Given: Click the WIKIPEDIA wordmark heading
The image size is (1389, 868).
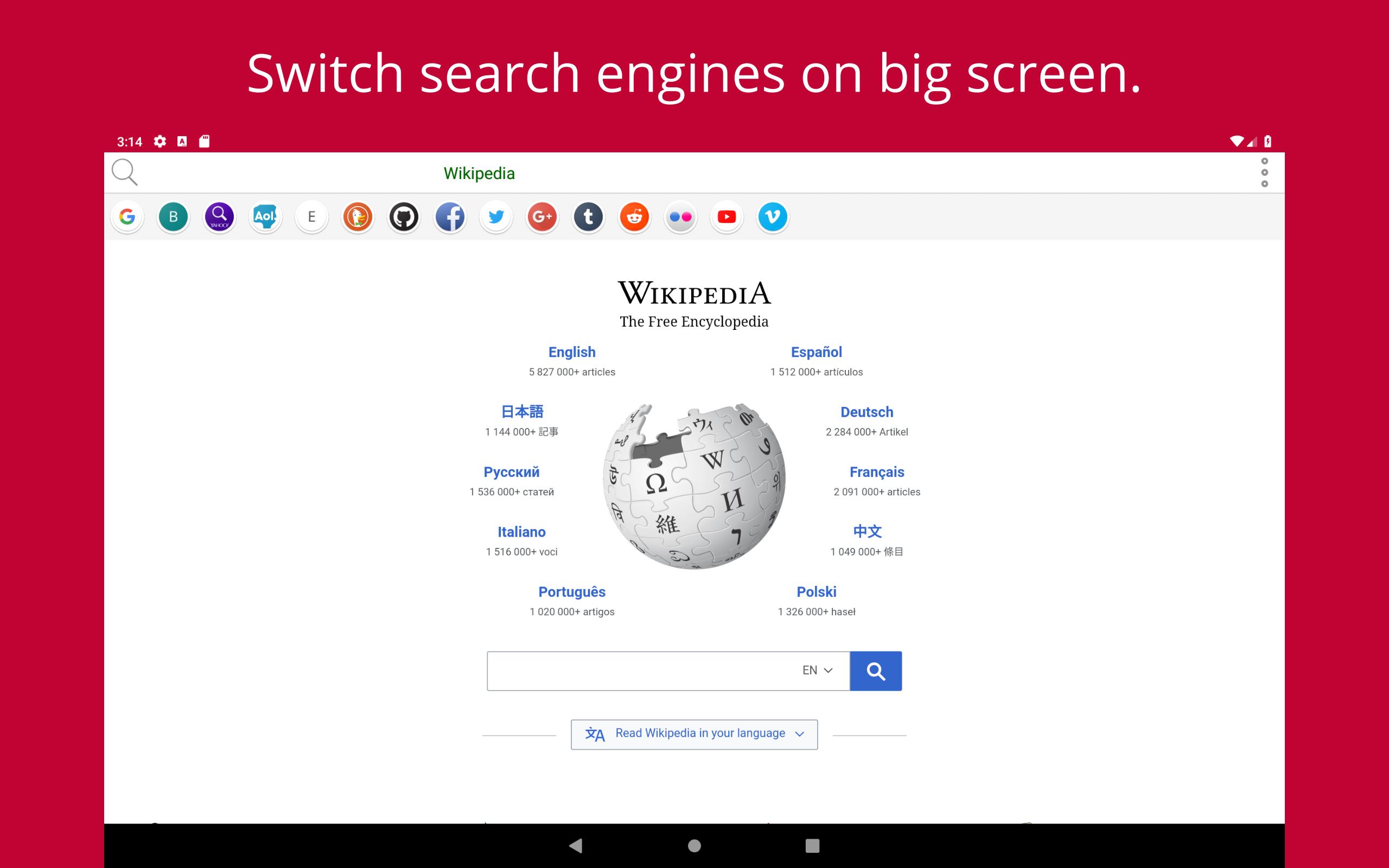Looking at the screenshot, I should tap(694, 293).
